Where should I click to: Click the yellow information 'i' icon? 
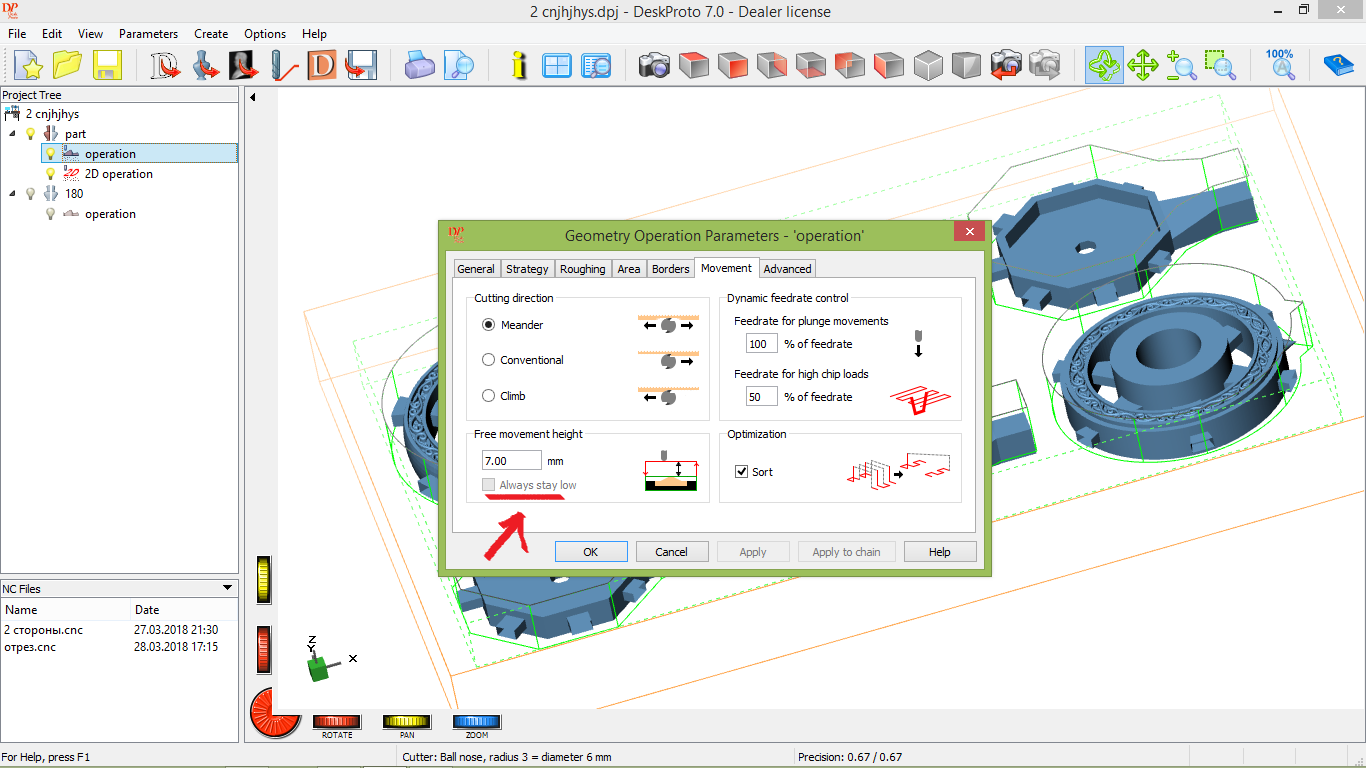tap(519, 66)
